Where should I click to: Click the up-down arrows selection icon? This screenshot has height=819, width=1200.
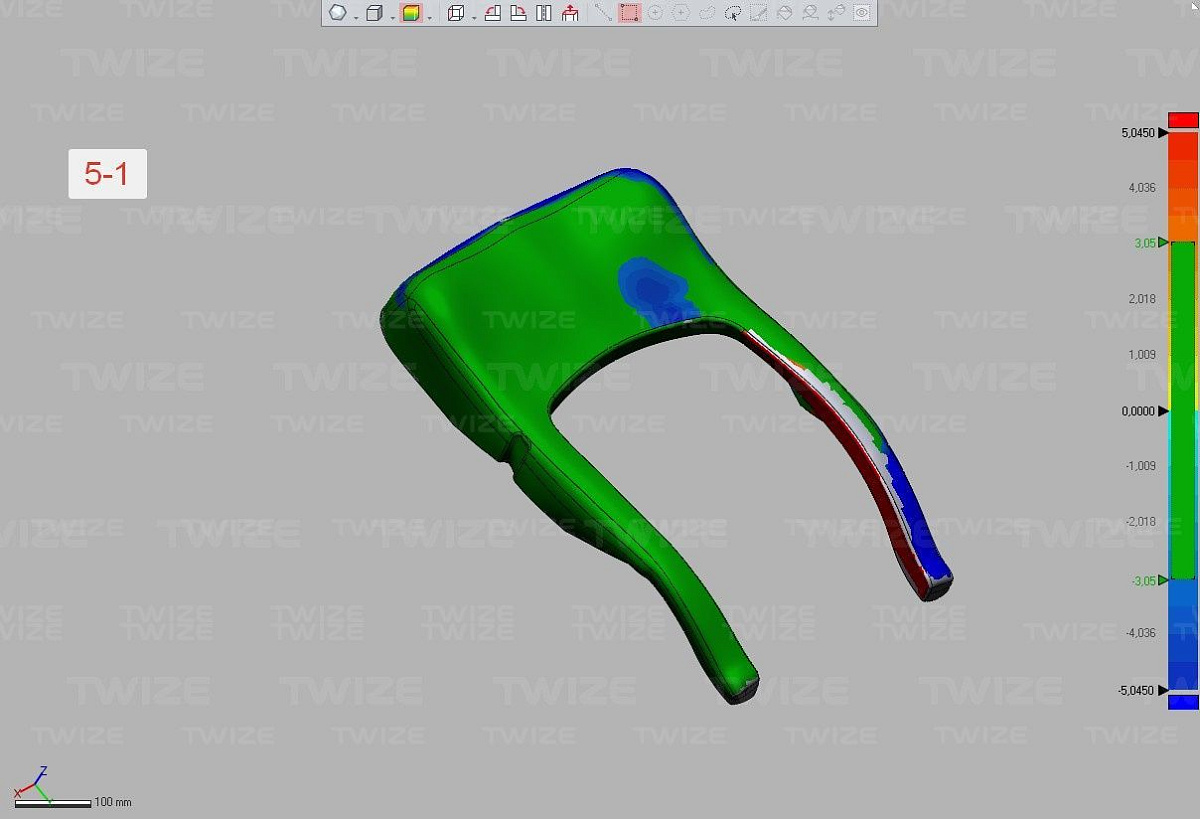coord(837,13)
